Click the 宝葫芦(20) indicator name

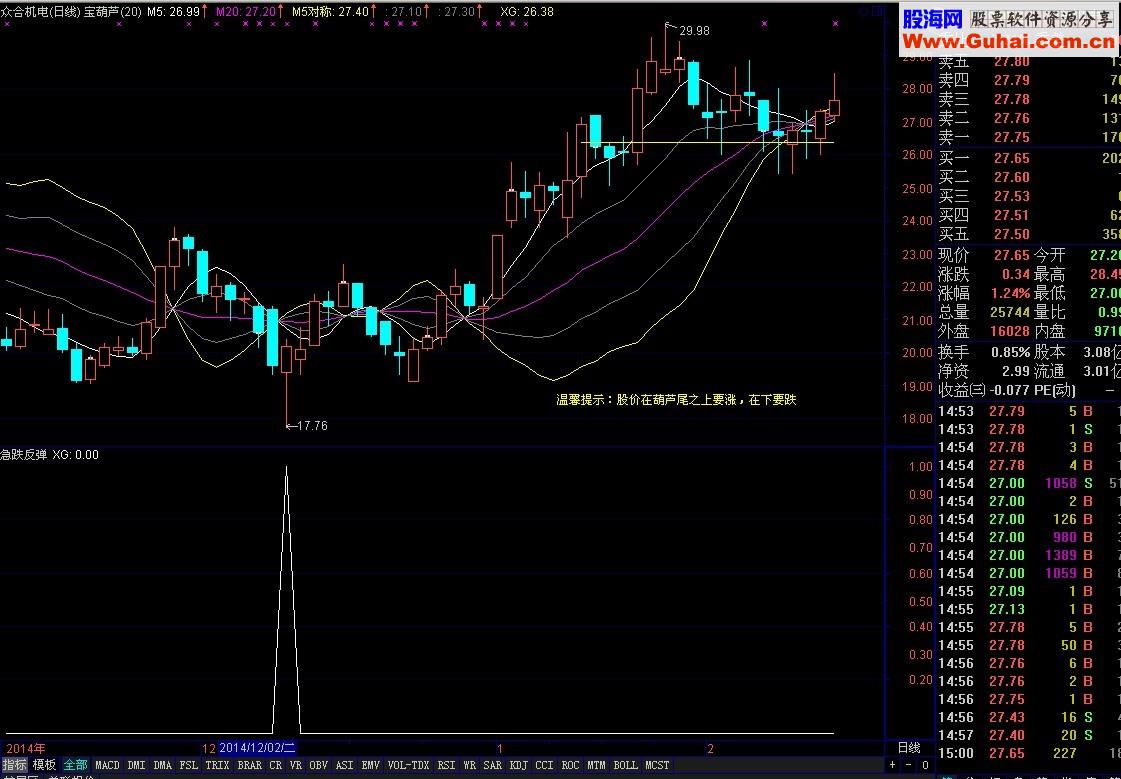point(113,11)
